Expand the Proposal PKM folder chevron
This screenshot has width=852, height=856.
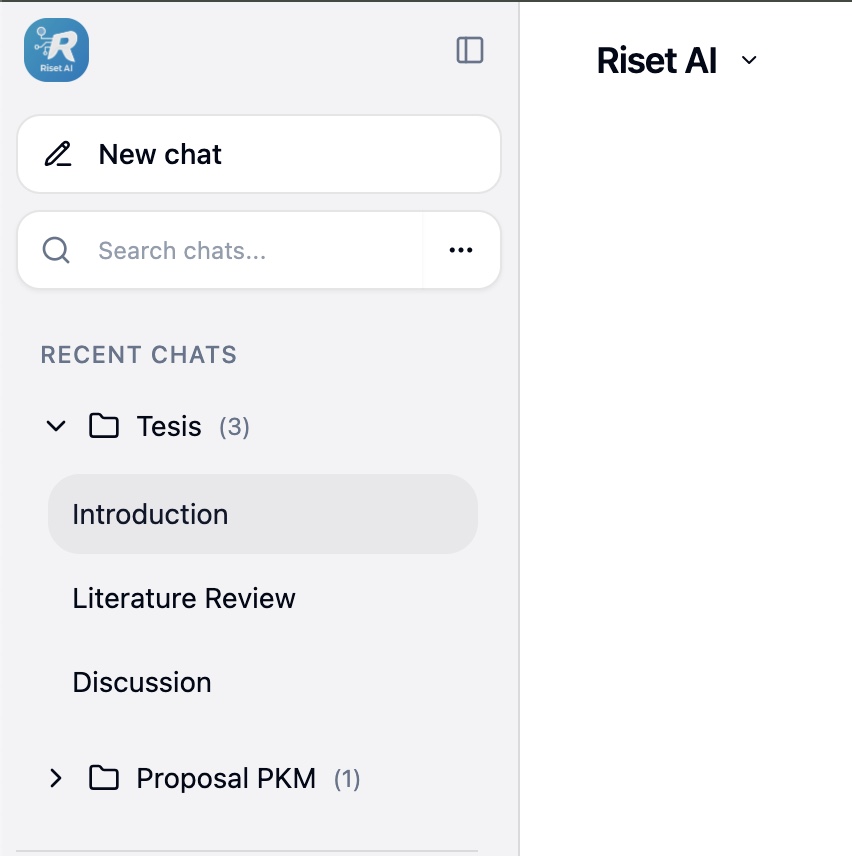click(56, 778)
